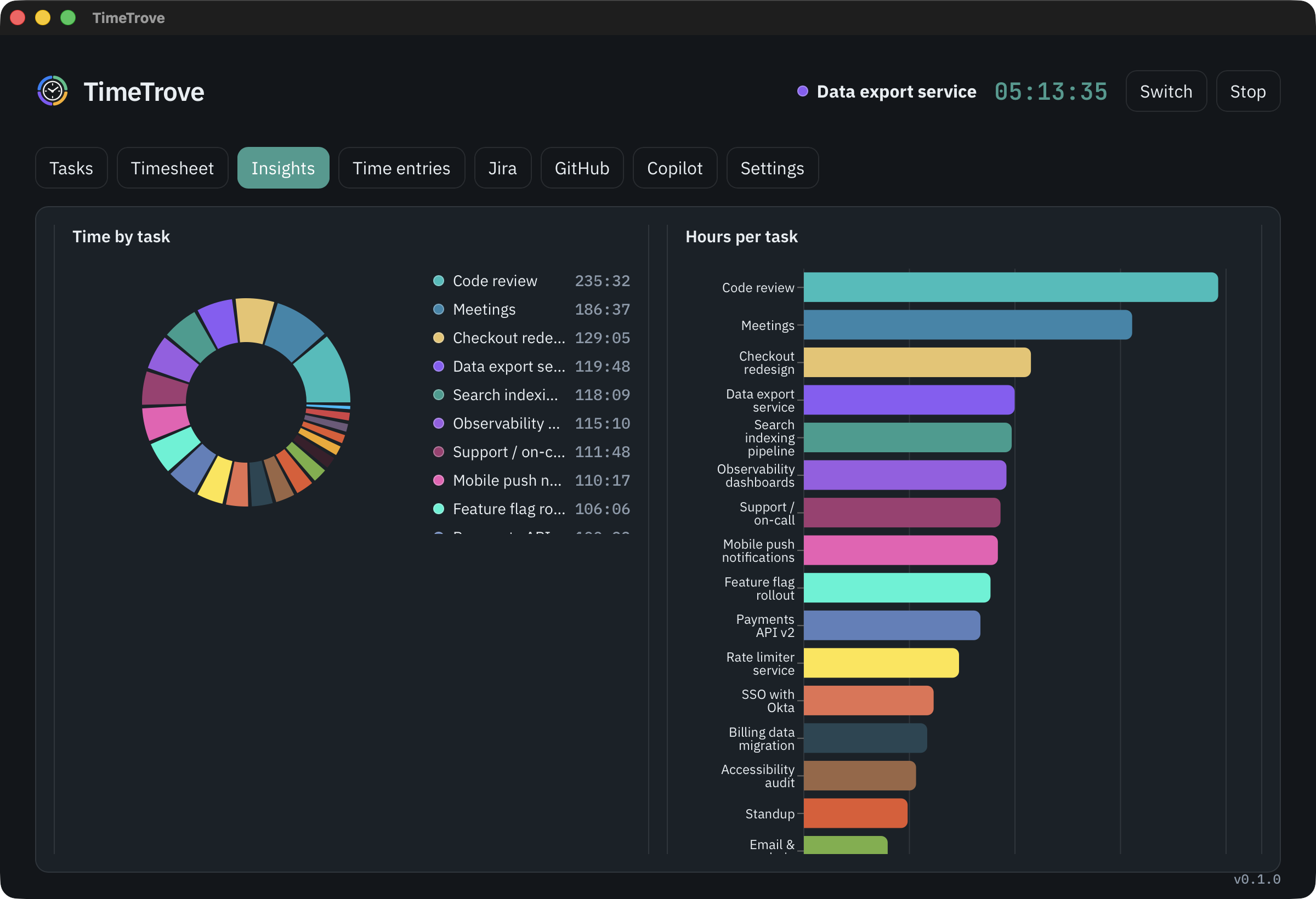Click the Checkout rede... legend color dot

(x=438, y=338)
